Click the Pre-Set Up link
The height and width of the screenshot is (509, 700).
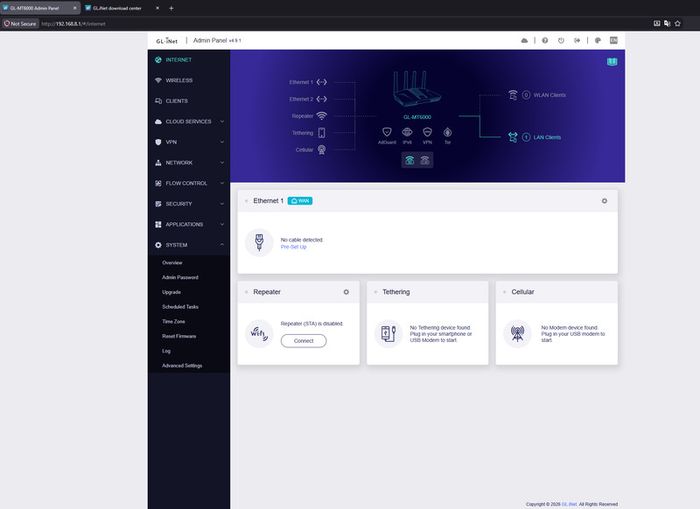click(x=293, y=247)
